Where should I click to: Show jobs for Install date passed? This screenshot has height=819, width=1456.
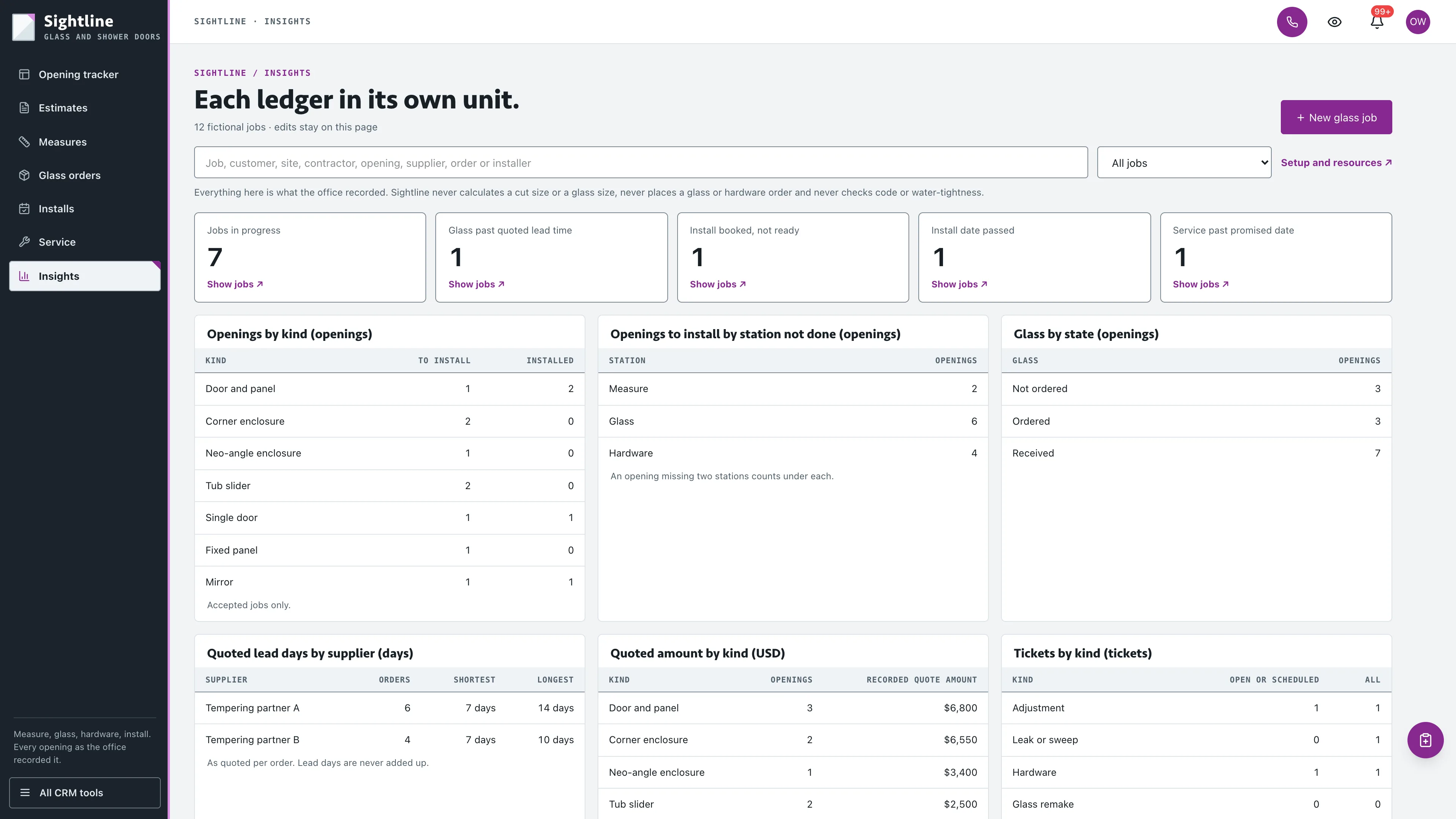click(x=959, y=284)
